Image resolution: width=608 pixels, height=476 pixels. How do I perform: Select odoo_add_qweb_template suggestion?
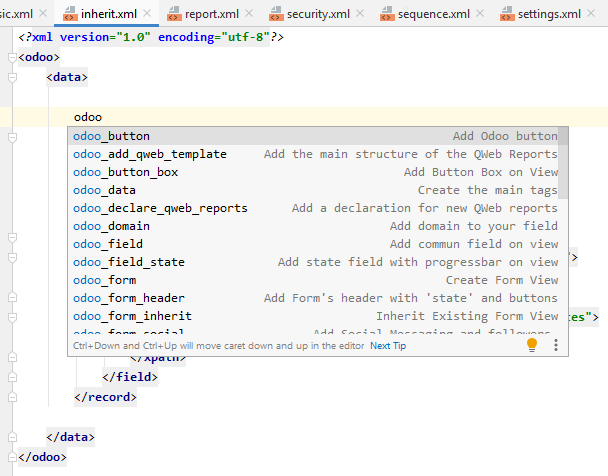pos(313,154)
